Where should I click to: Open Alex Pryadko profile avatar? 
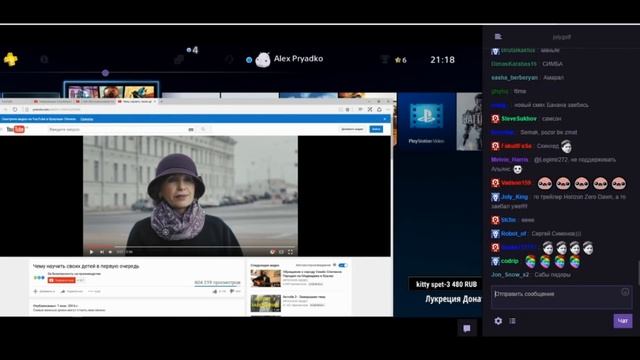[x=263, y=60]
